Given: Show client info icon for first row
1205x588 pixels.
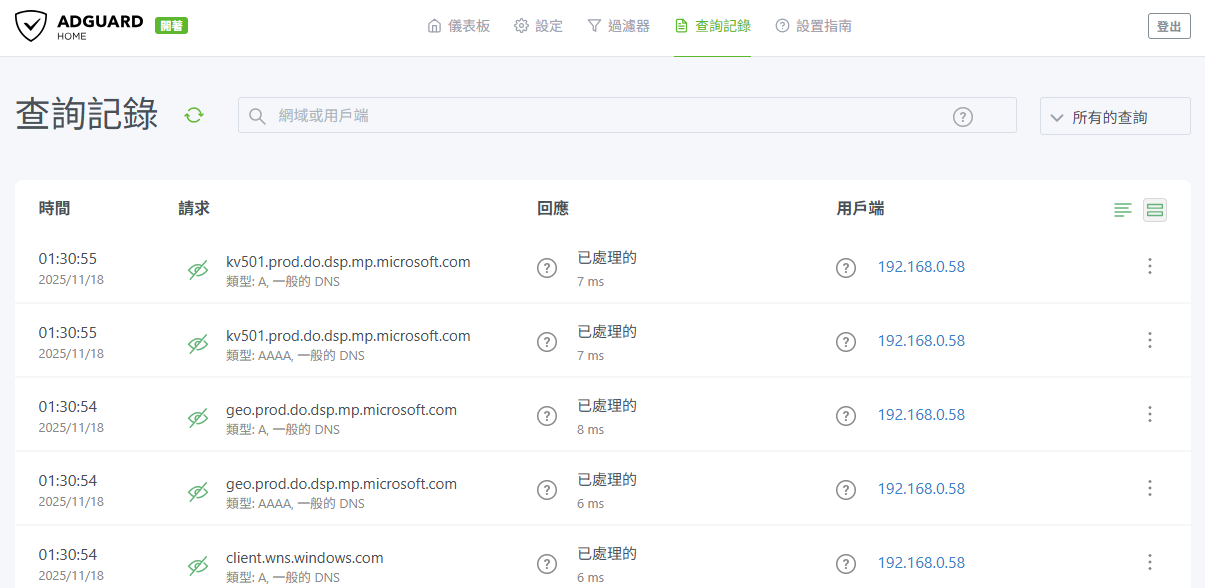Looking at the screenshot, I should click(x=846, y=268).
